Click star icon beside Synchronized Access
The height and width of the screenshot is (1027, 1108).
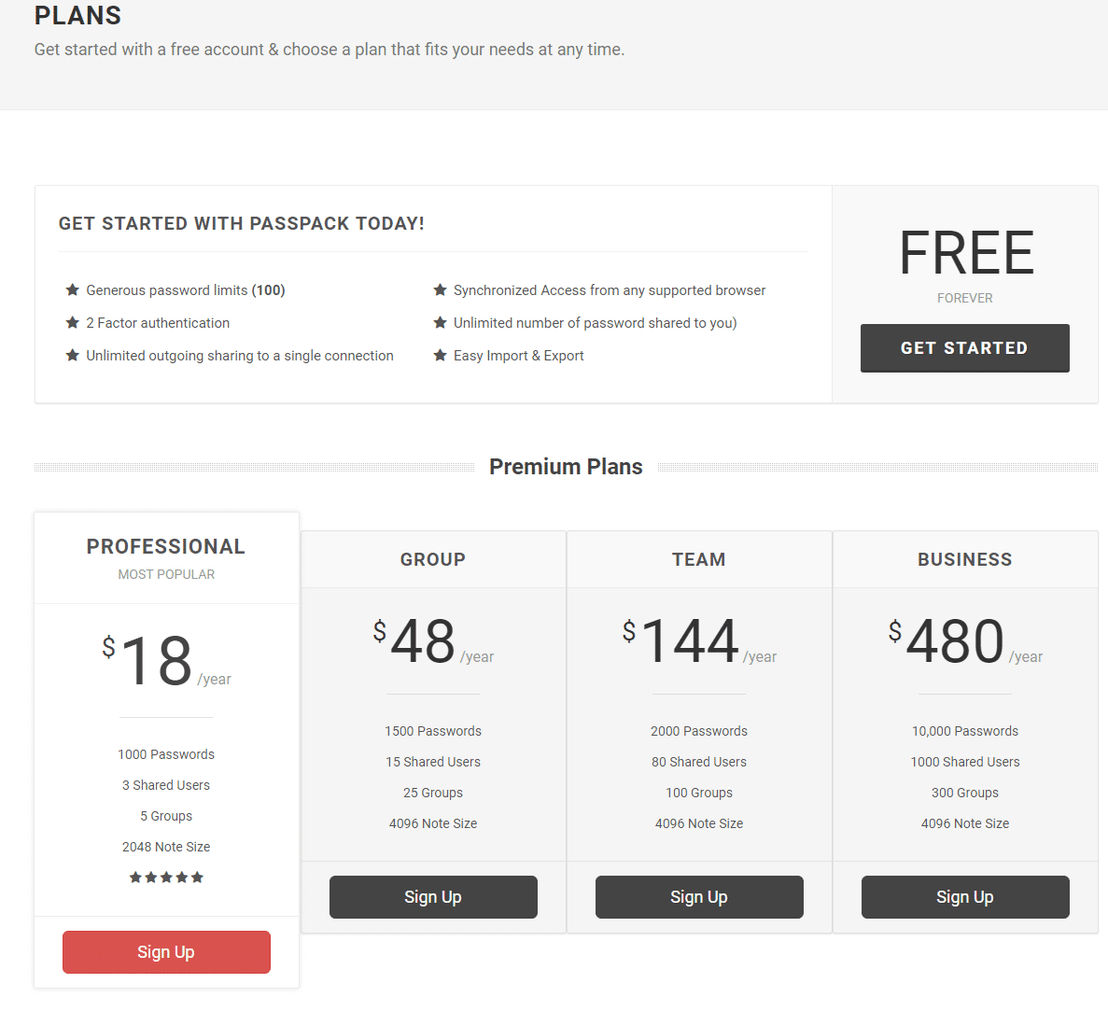coord(440,290)
